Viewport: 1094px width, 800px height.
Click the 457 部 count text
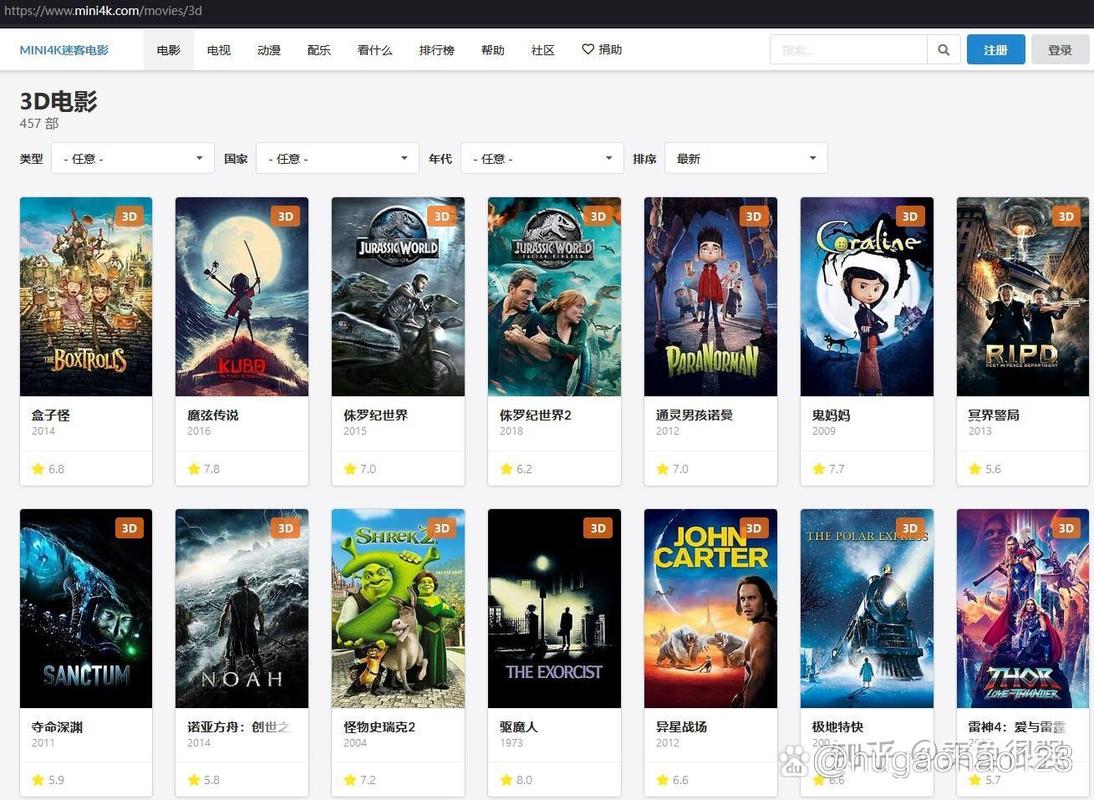(39, 123)
